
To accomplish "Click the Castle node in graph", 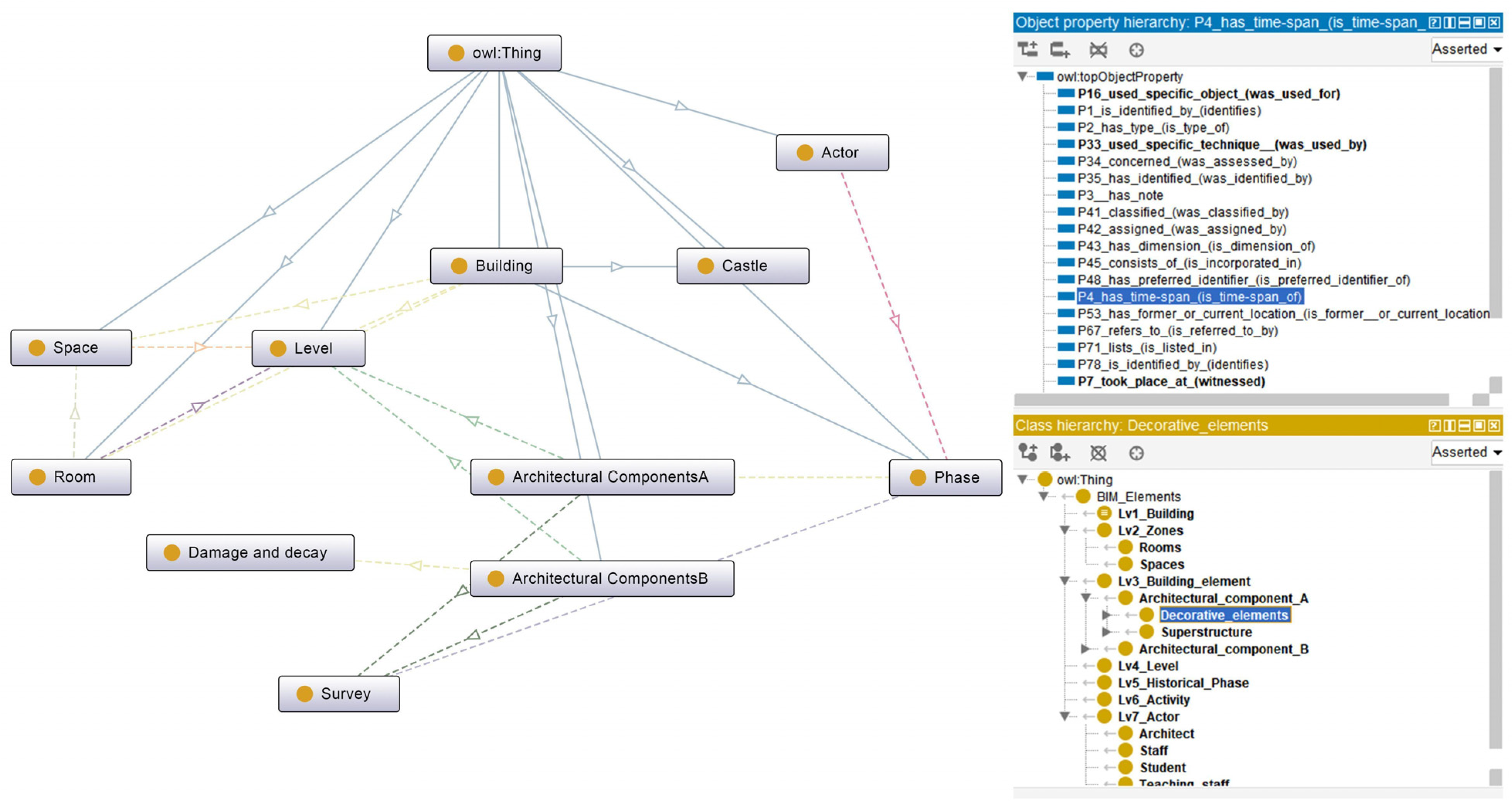I will [x=742, y=266].
